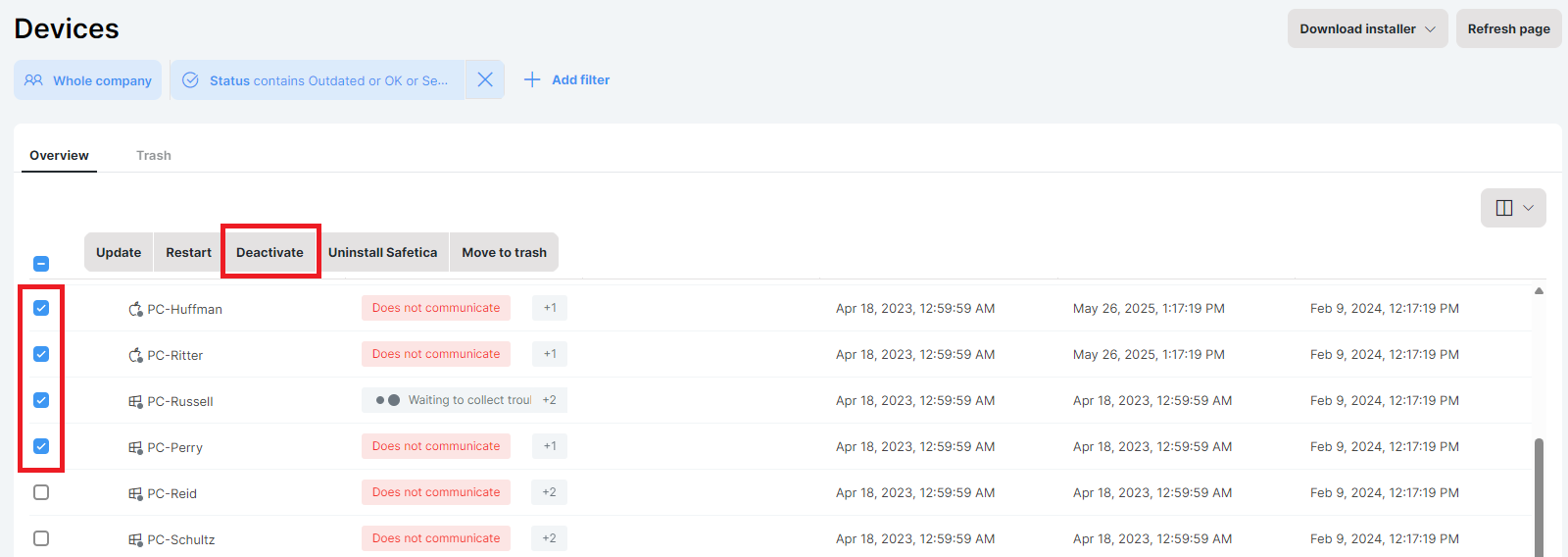The height and width of the screenshot is (557, 1568).
Task: Check the PC-Reid row checkbox
Action: point(41,492)
